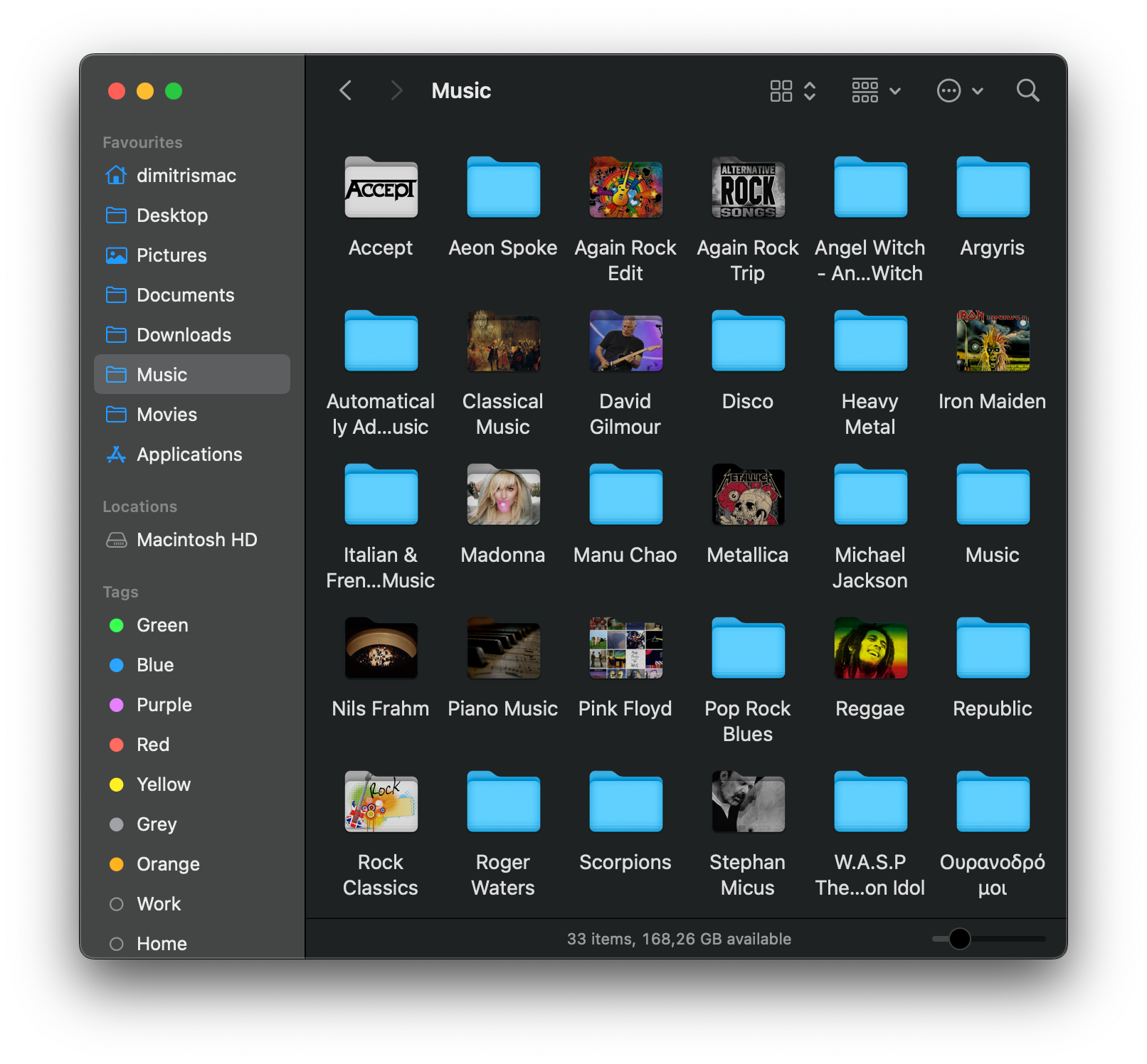Open the action ellipsis menu
The image size is (1147, 1064).
(960, 91)
